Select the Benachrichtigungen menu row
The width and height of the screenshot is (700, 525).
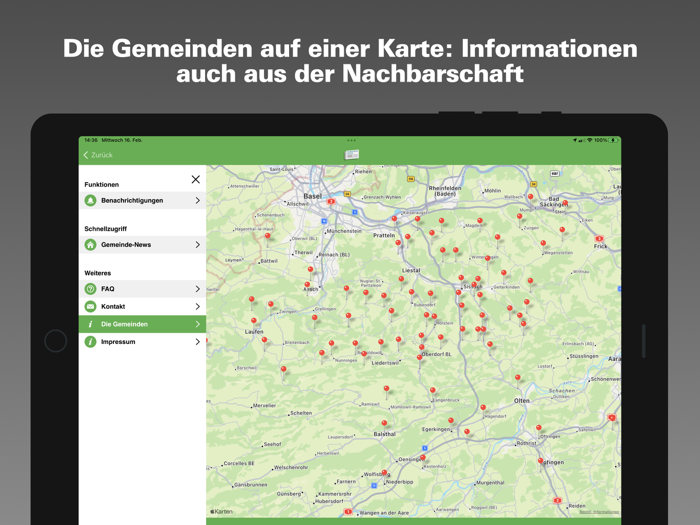142,200
